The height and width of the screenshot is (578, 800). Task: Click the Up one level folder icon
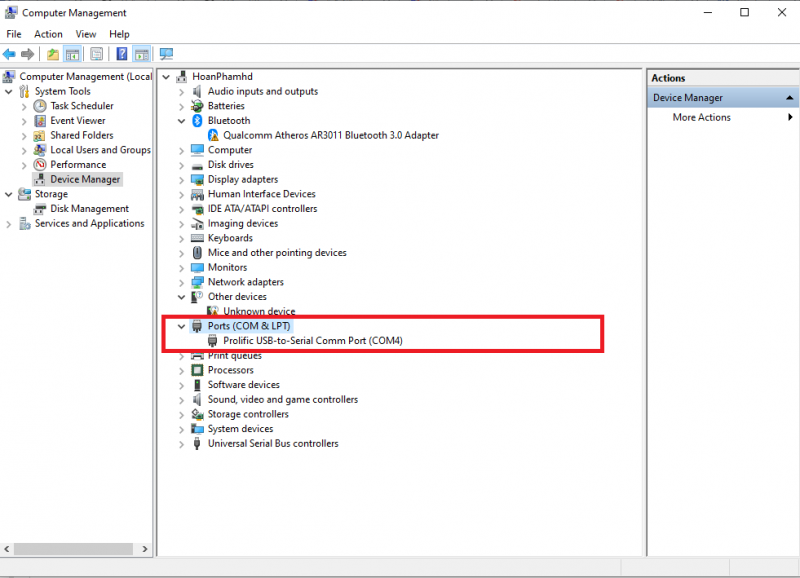pos(53,54)
